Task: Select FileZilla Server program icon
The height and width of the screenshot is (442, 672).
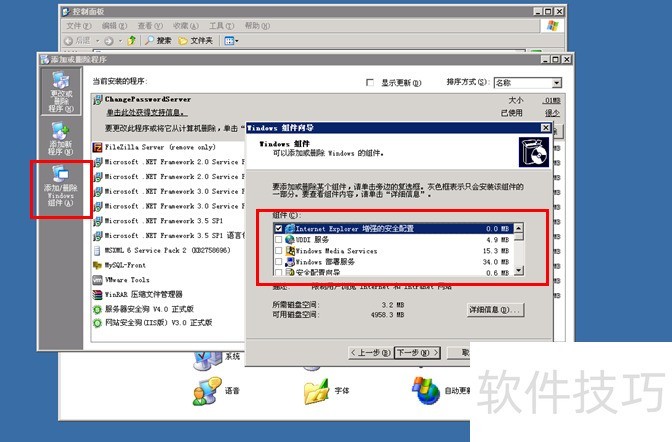Action: (x=97, y=147)
